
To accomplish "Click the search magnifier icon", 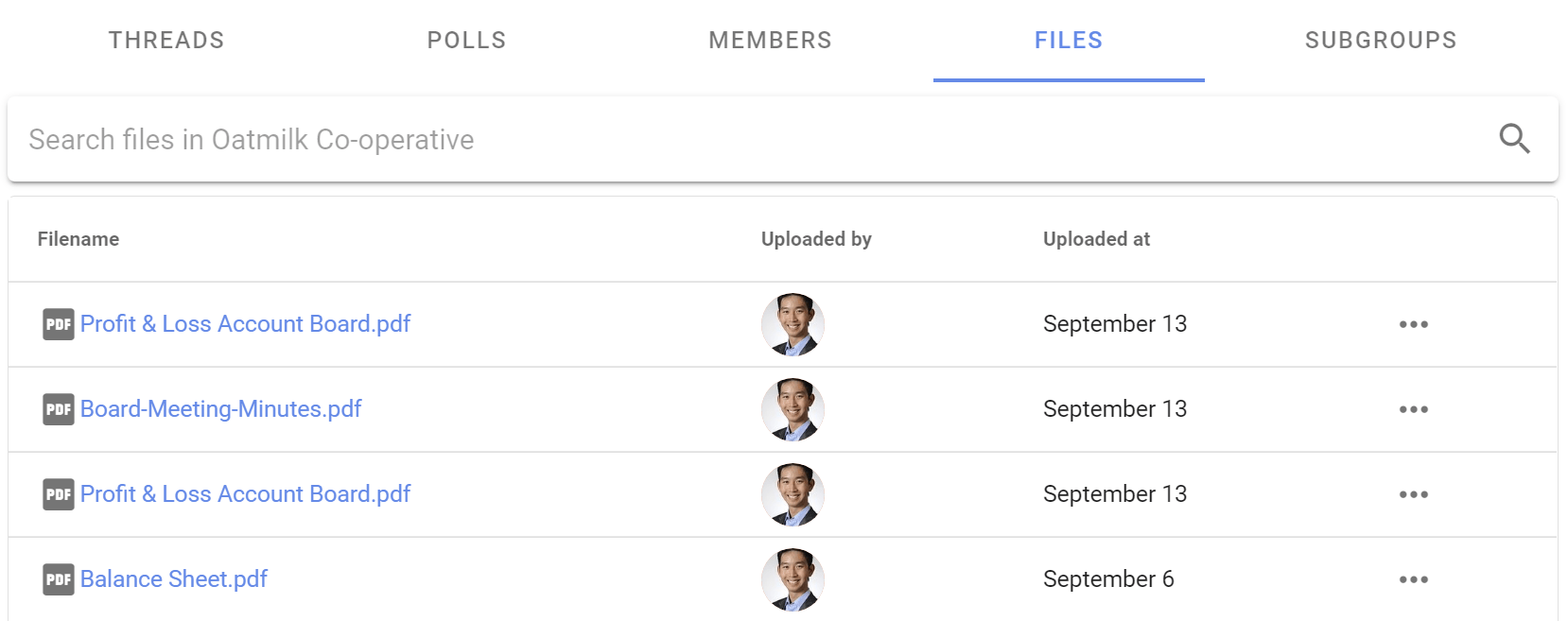I will click(1514, 139).
